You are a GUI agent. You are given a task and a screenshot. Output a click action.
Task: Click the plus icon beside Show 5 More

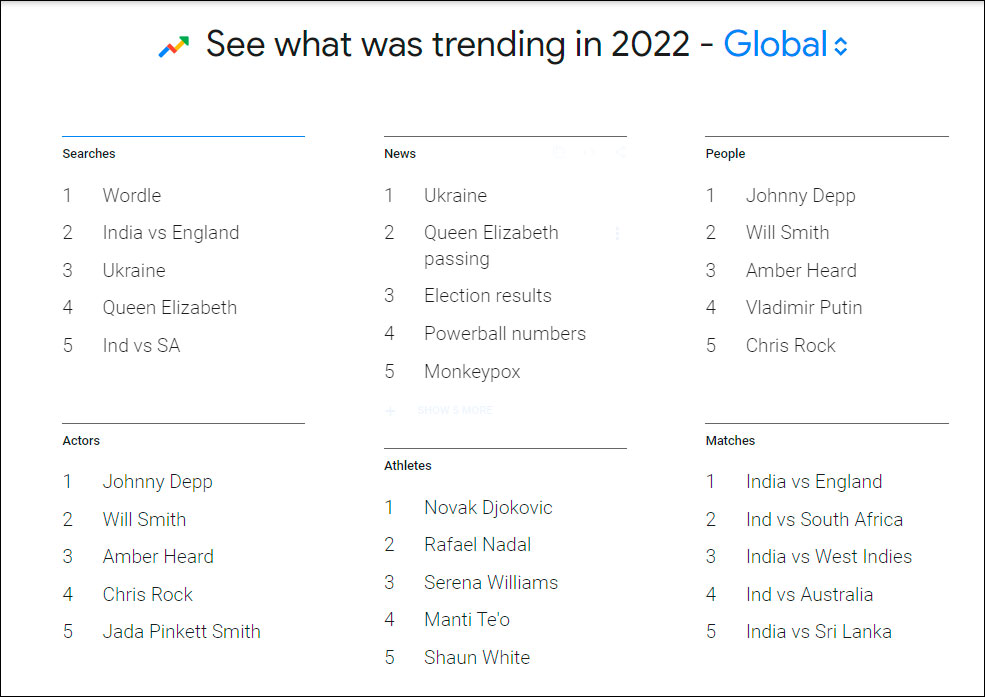pos(391,410)
